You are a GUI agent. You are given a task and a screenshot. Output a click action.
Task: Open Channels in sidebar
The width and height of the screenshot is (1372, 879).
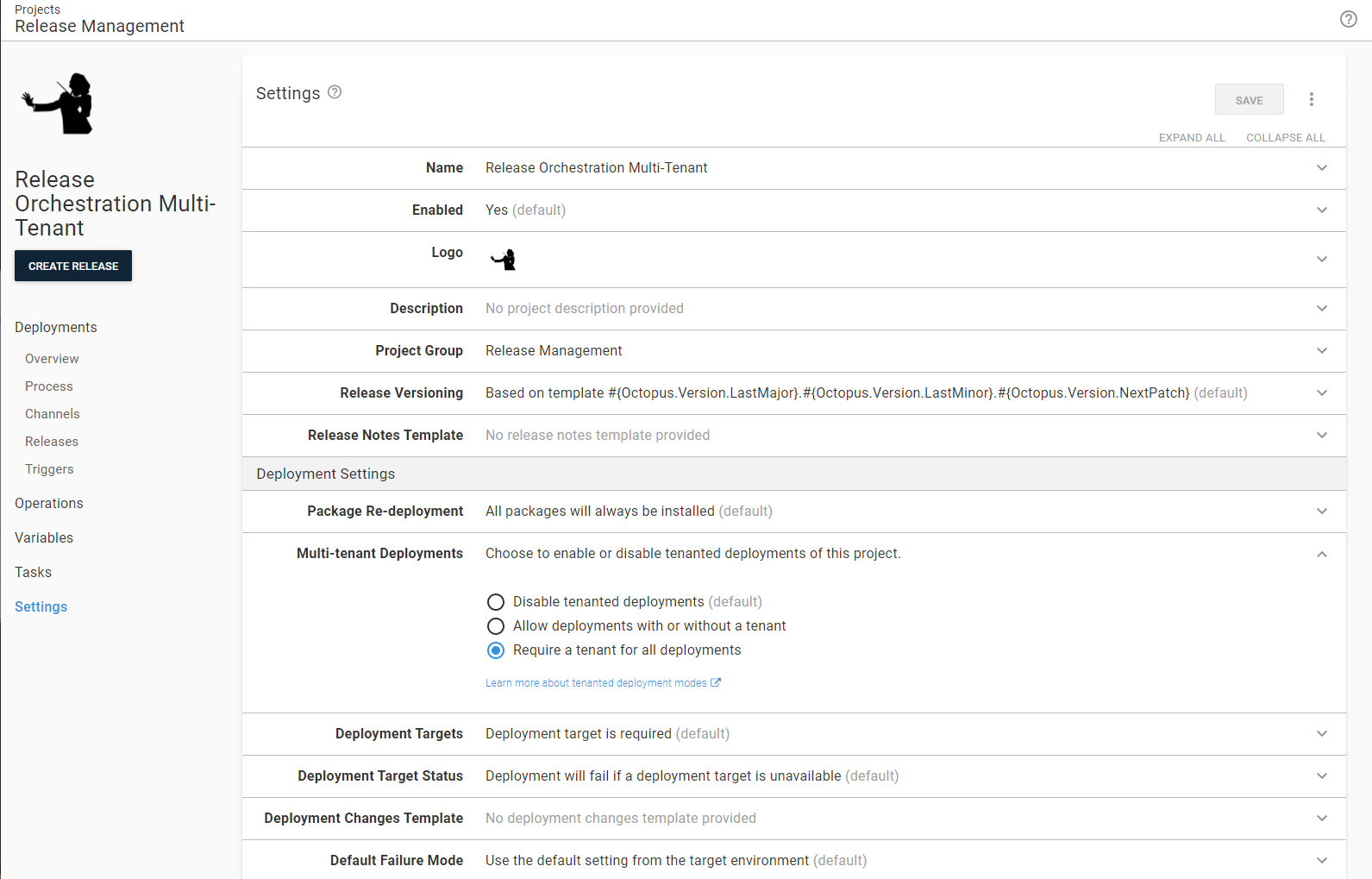coord(53,414)
